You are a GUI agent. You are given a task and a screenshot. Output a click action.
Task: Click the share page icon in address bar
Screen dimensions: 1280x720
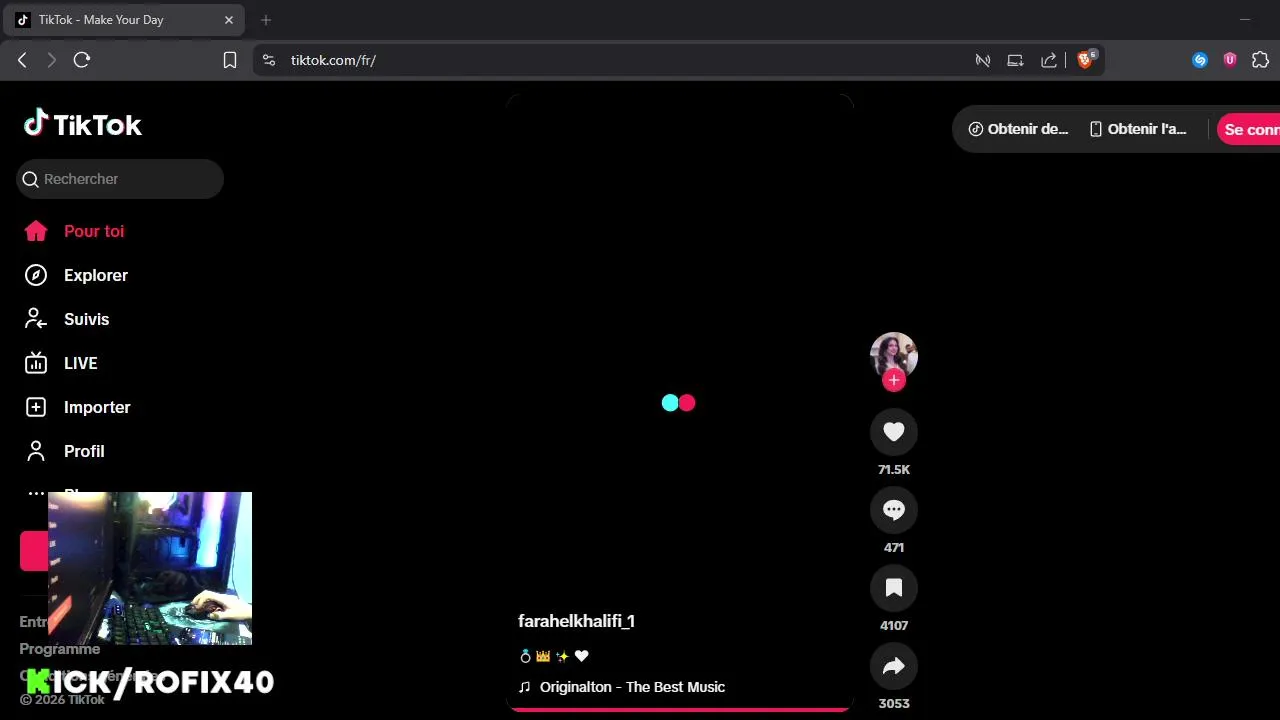point(1049,60)
